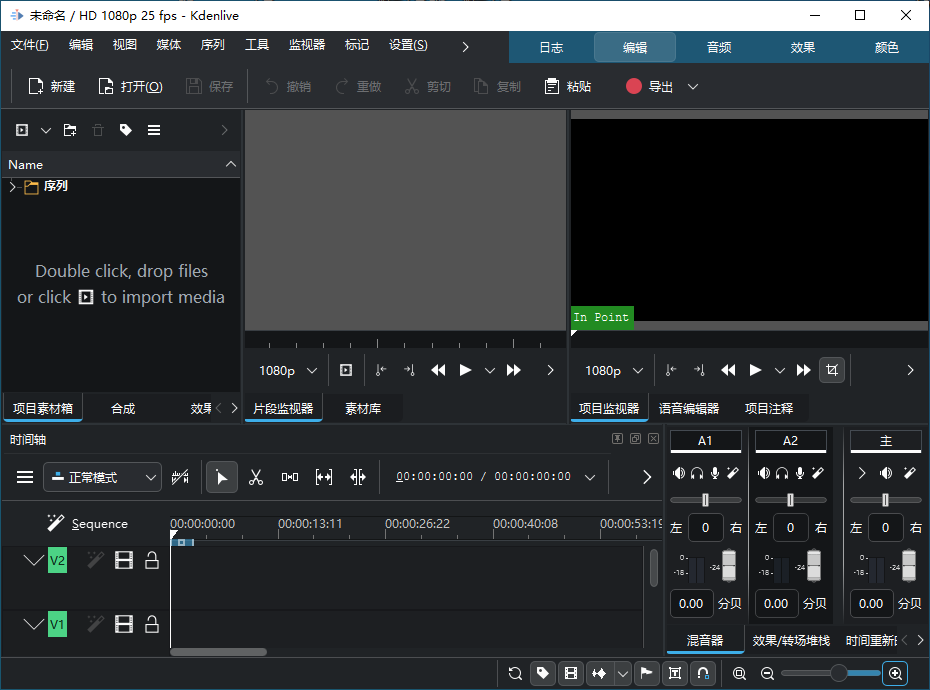Open the timecode format dropdown
Viewport: 930px width, 690px height.
point(590,477)
